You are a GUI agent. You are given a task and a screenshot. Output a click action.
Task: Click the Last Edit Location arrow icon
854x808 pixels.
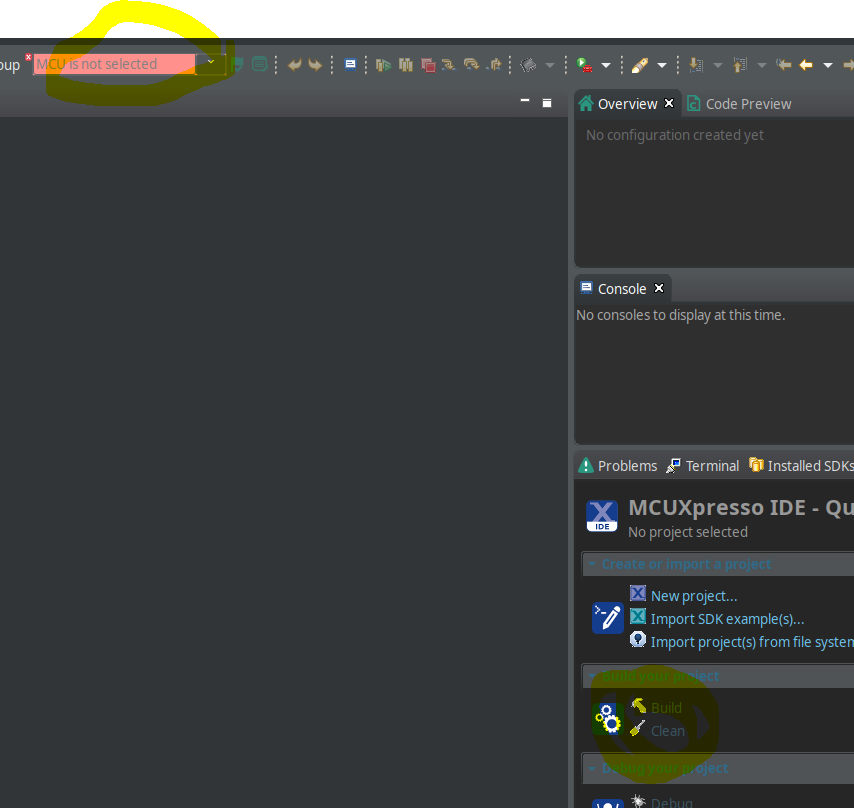784,65
